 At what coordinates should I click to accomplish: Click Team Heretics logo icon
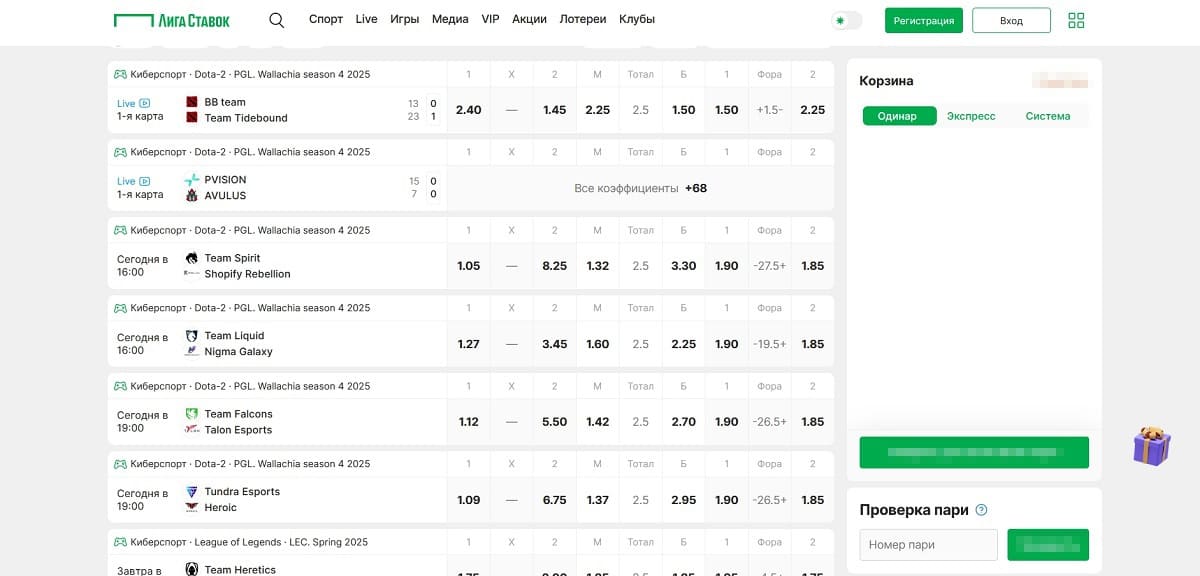(x=192, y=569)
